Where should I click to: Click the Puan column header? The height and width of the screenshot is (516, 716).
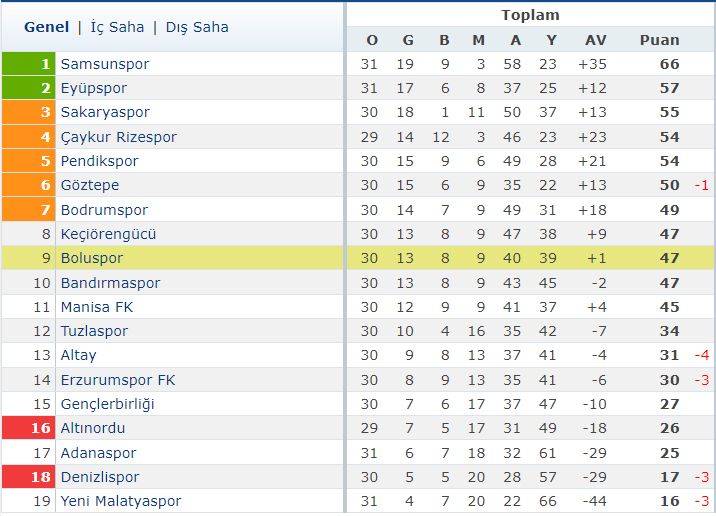tap(659, 40)
